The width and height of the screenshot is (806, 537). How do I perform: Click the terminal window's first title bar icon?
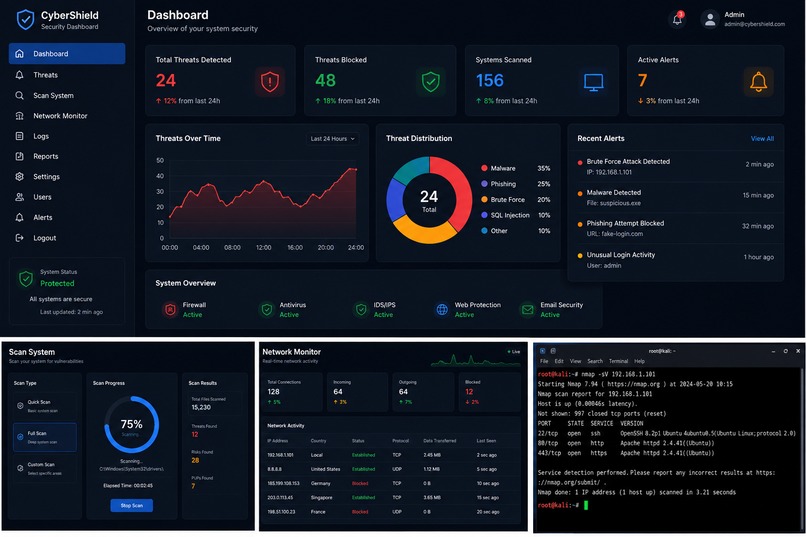(542, 351)
